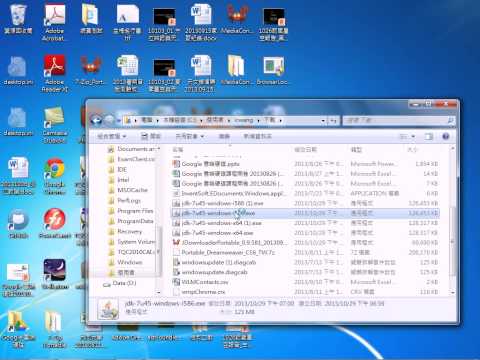Open the Google Drive folder desktop icon
This screenshot has height=360, width=480.
click(x=18, y=329)
